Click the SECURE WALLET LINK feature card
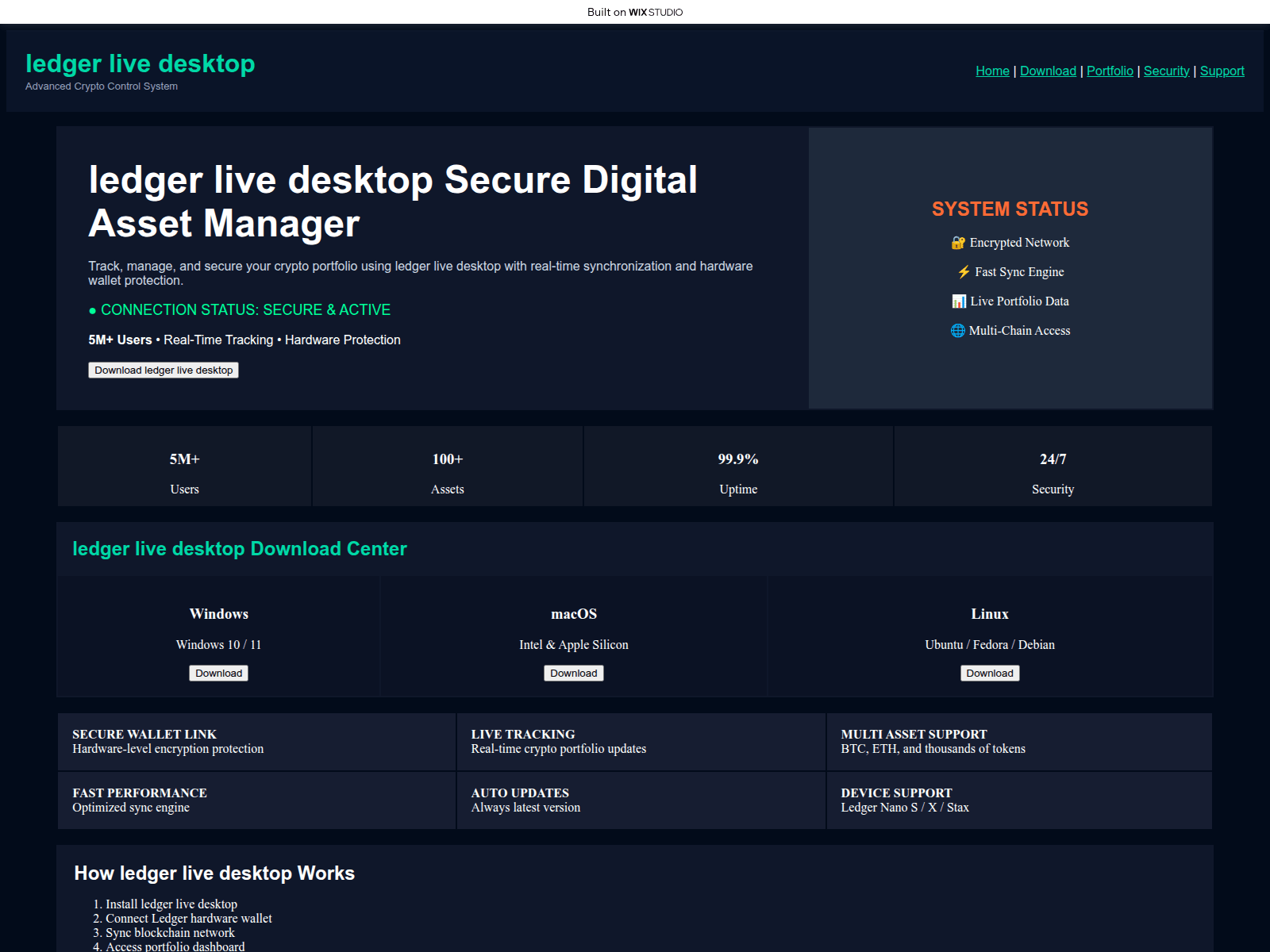 pos(256,742)
